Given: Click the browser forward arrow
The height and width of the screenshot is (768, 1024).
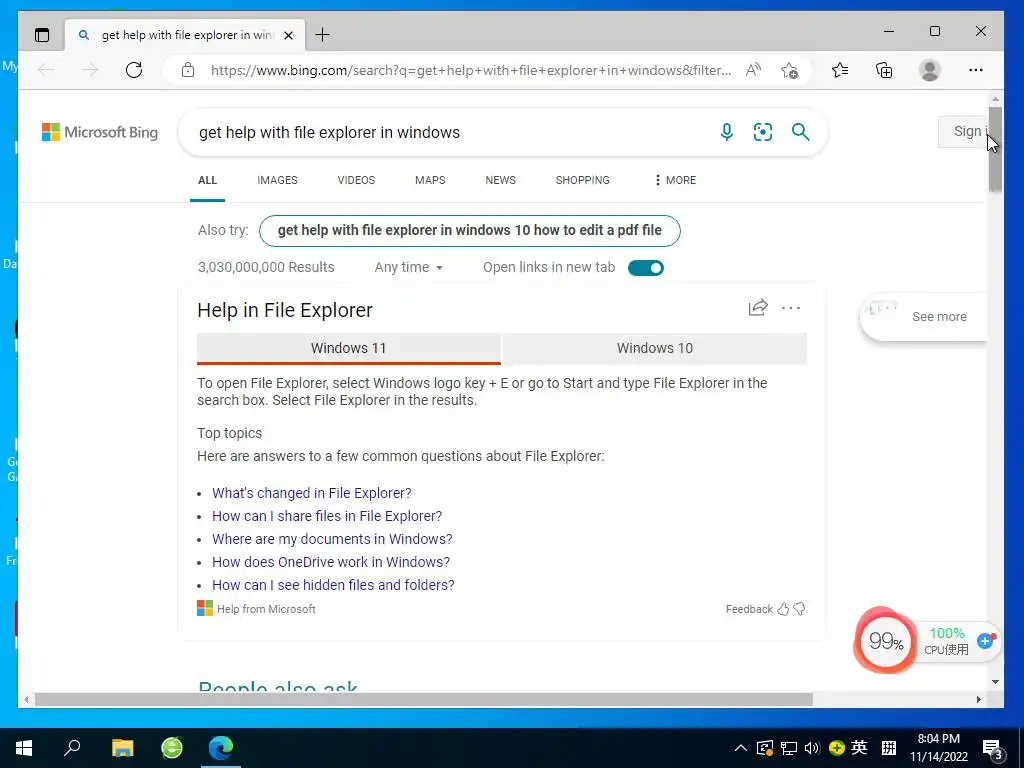Looking at the screenshot, I should tap(90, 70).
